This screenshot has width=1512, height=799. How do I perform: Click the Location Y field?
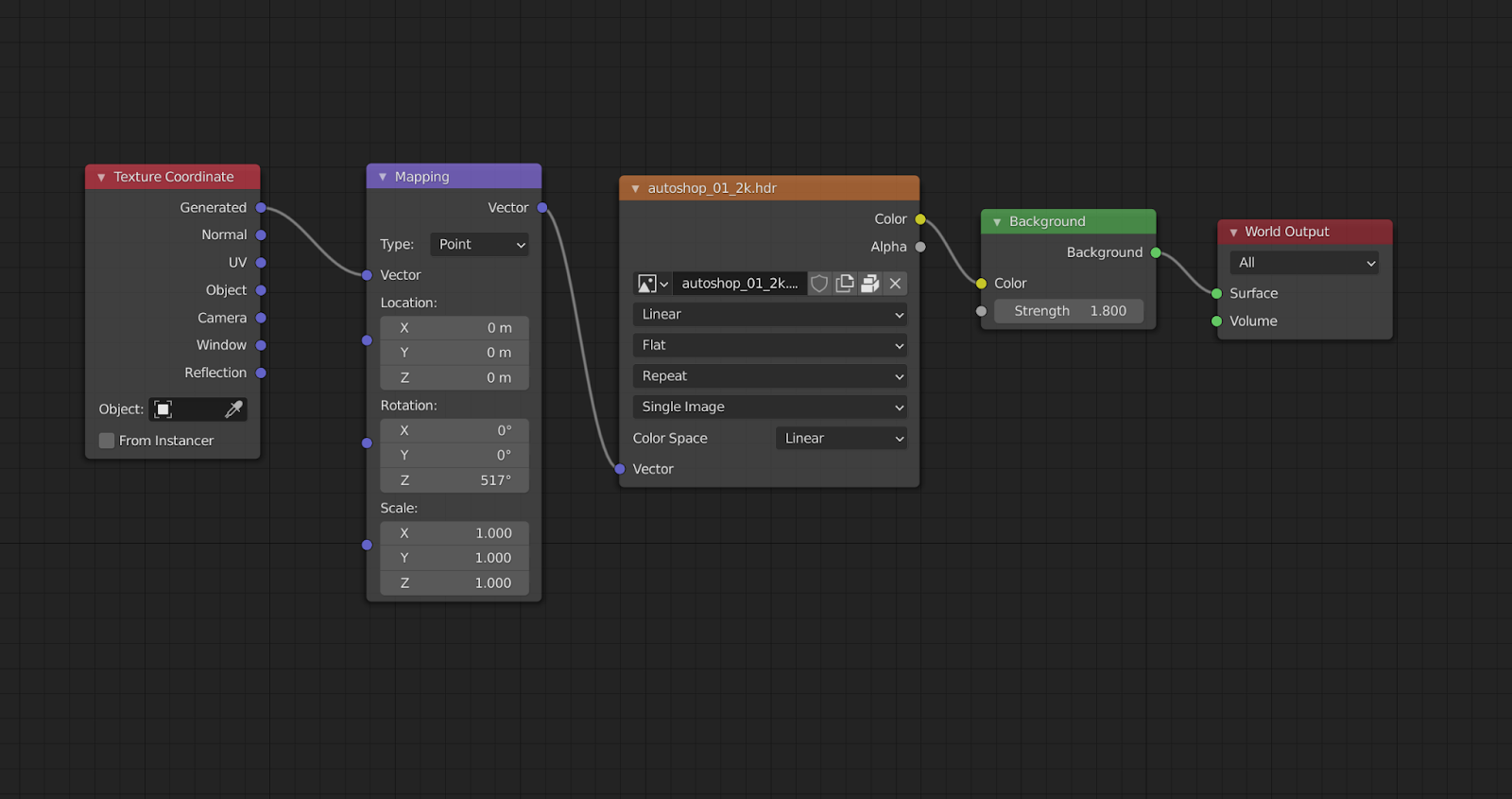coord(455,353)
